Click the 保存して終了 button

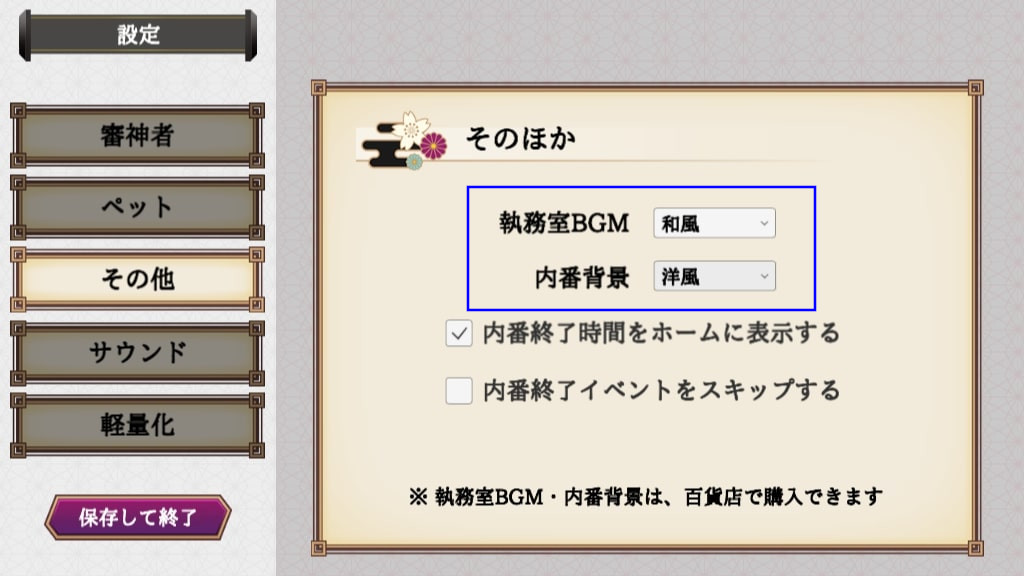(138, 517)
